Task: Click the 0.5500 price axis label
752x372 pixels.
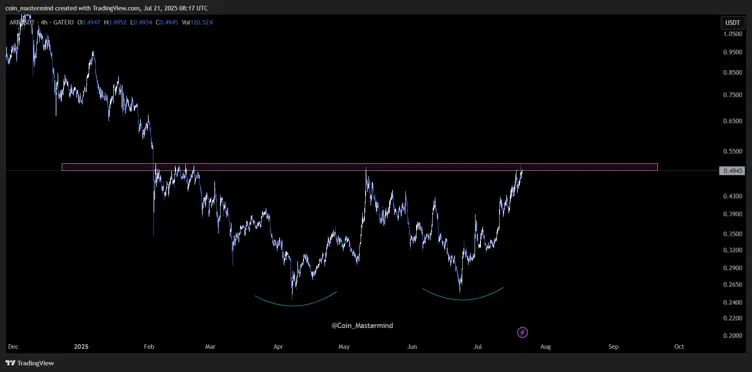Action: tap(733, 151)
